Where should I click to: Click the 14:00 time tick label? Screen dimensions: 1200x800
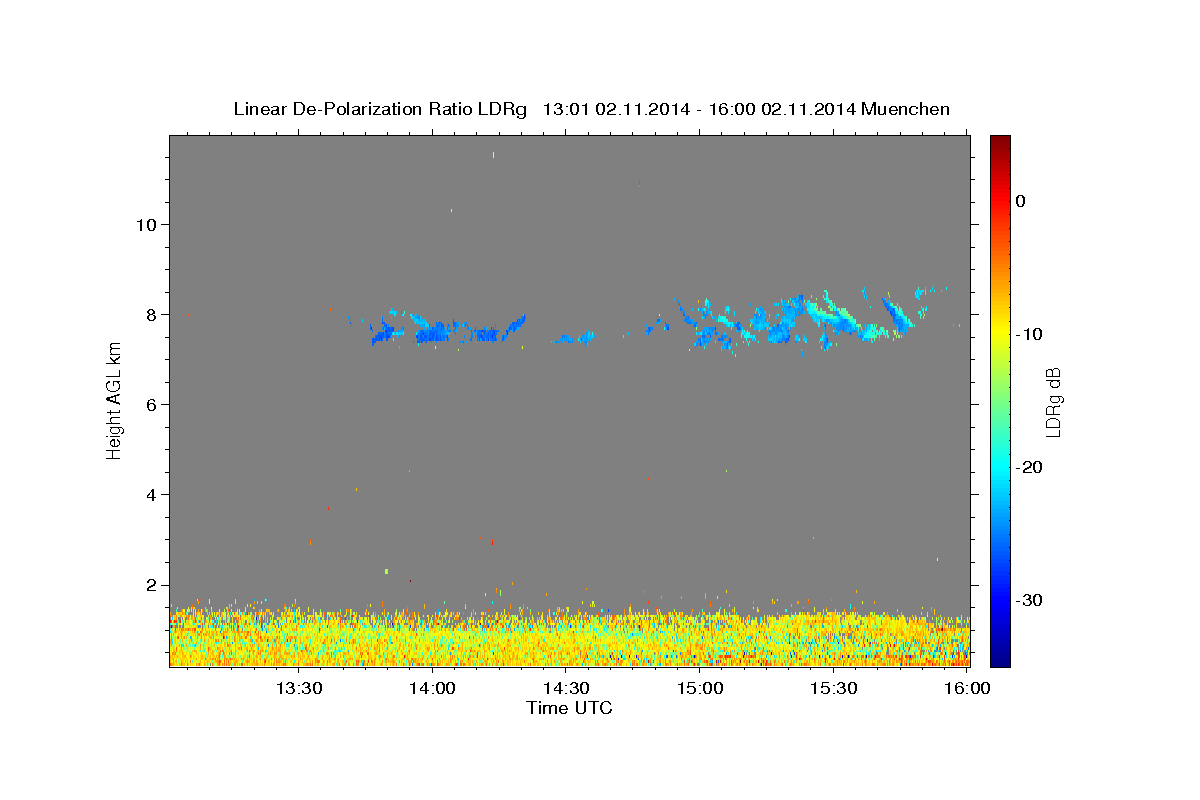pos(432,688)
